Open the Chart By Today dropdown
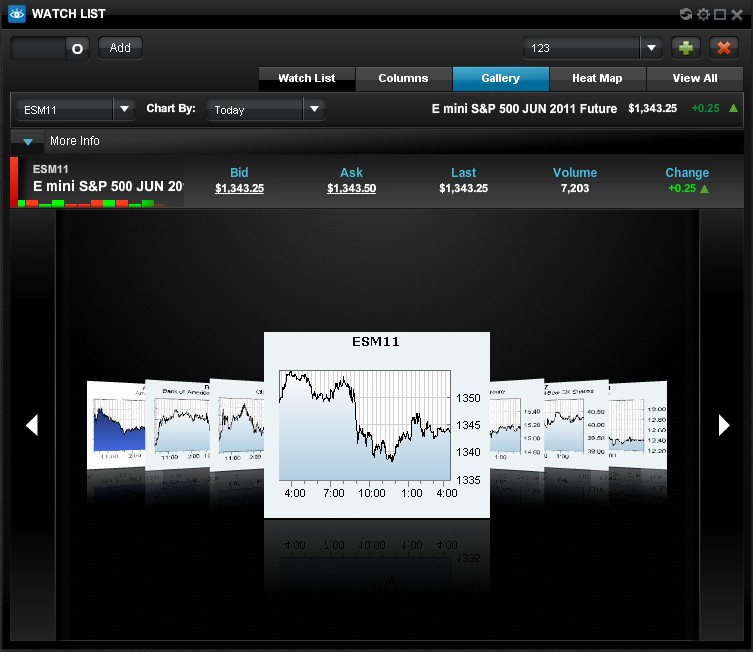 (x=314, y=109)
